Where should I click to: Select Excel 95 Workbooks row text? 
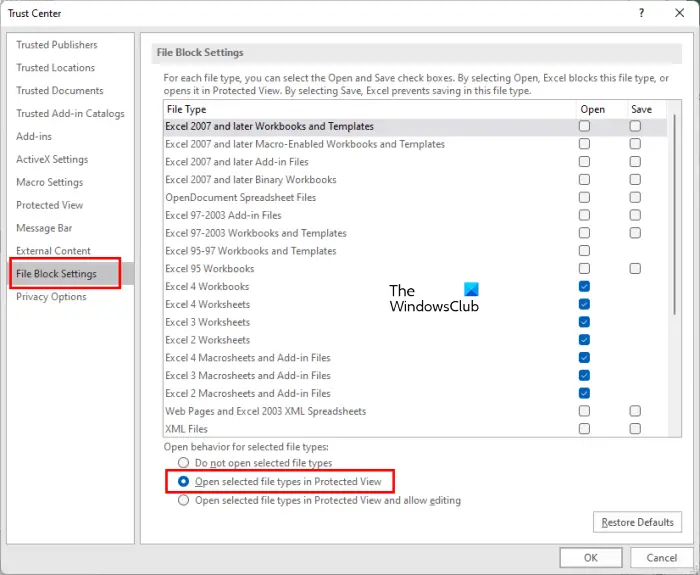coord(210,268)
